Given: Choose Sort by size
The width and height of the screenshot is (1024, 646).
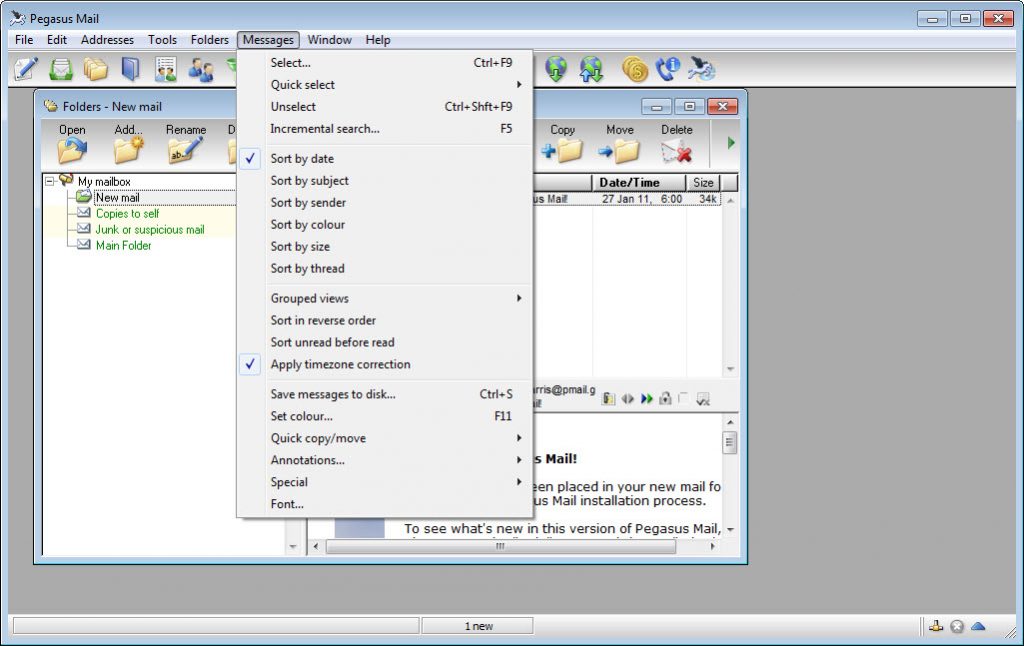Looking at the screenshot, I should 385,247.
